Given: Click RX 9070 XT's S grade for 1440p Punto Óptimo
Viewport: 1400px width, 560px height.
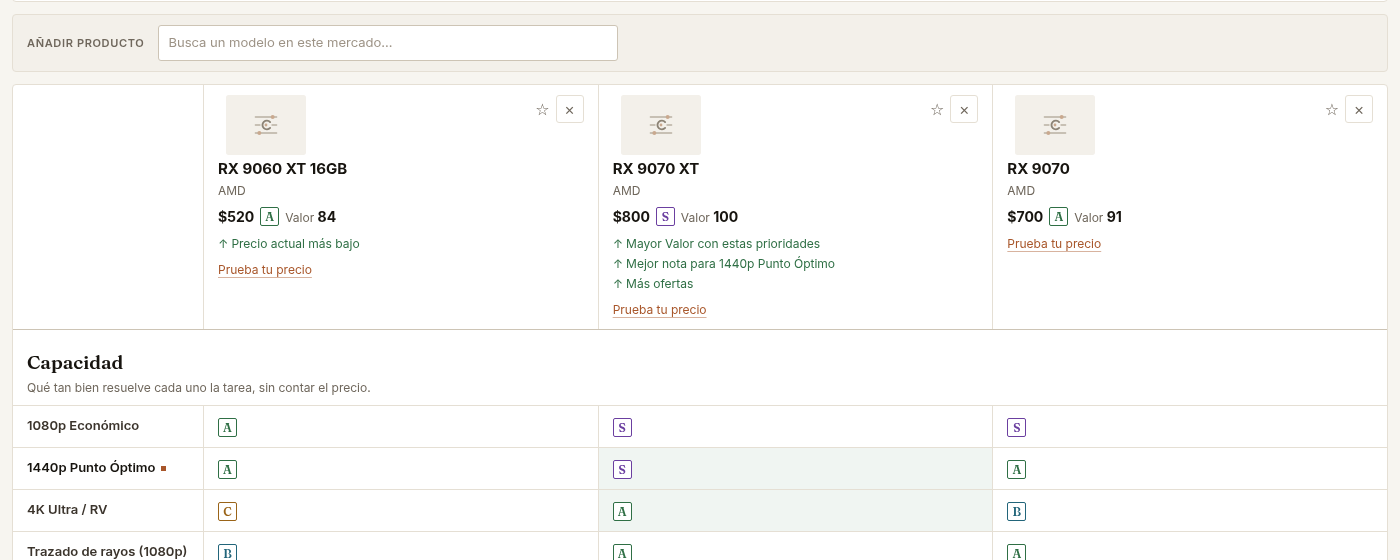Looking at the screenshot, I should click(622, 470).
